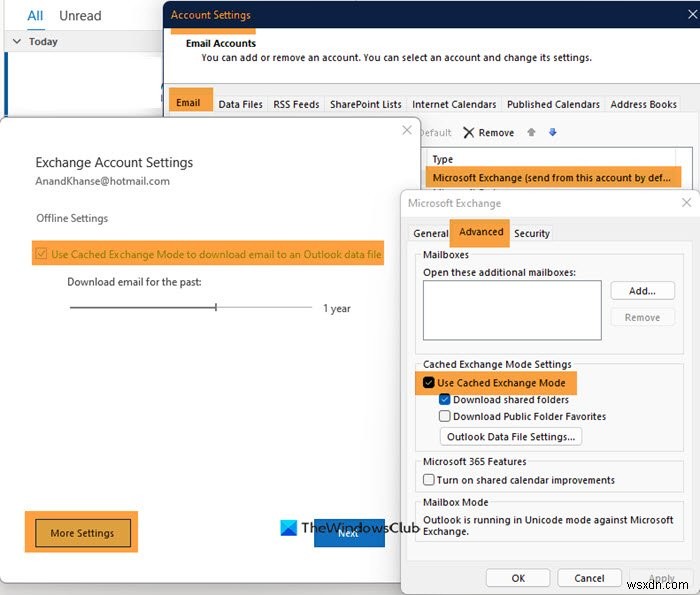700x595 pixels.
Task: Toggle Use Cached Exchange Mode to download email checkbox
Action: click(x=41, y=254)
